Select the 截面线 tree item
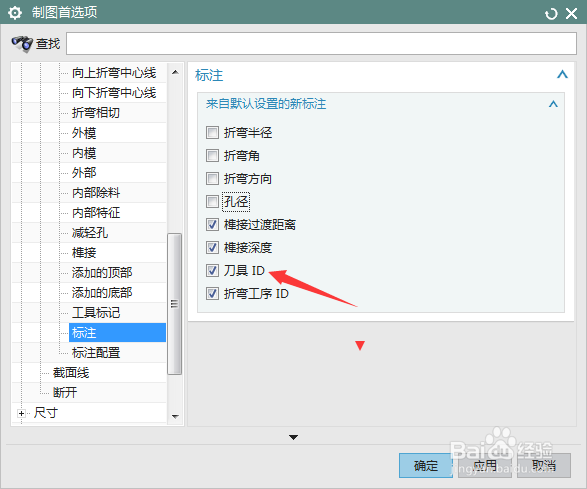 click(71, 373)
